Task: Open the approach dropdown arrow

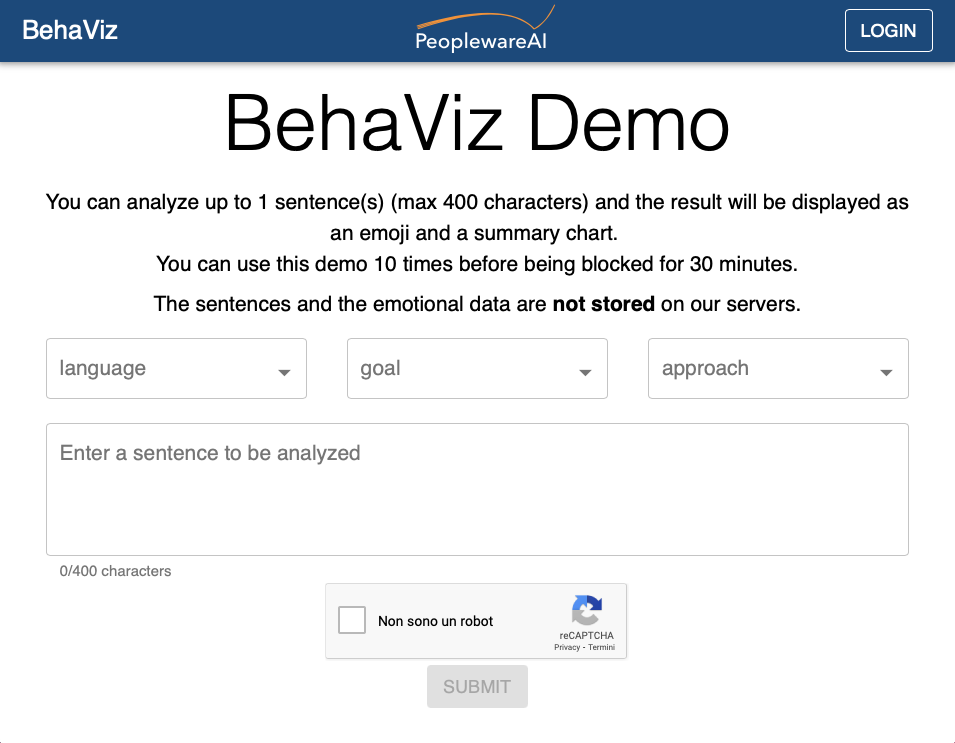Action: (x=886, y=369)
